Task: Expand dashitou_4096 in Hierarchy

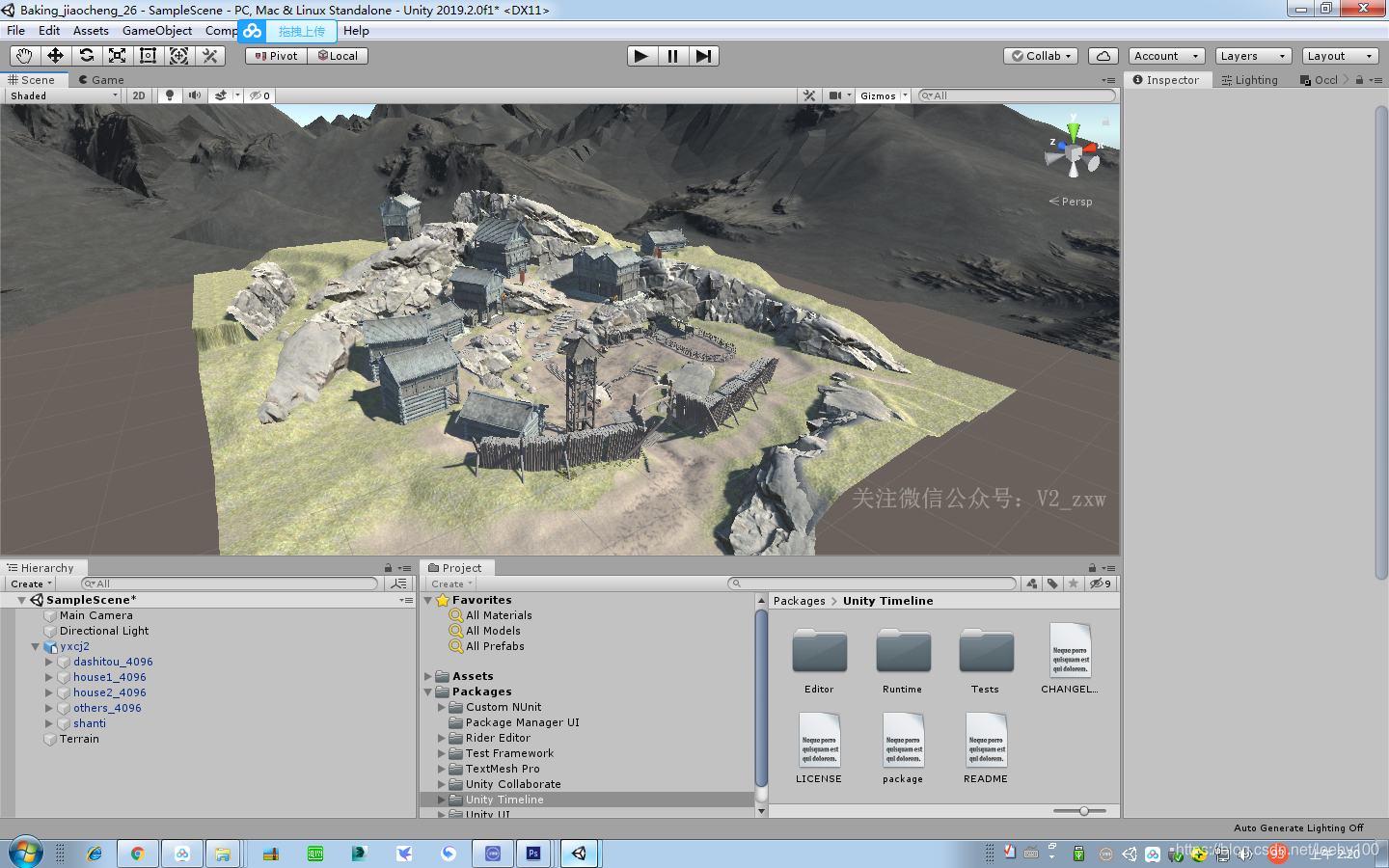Action: point(49,662)
